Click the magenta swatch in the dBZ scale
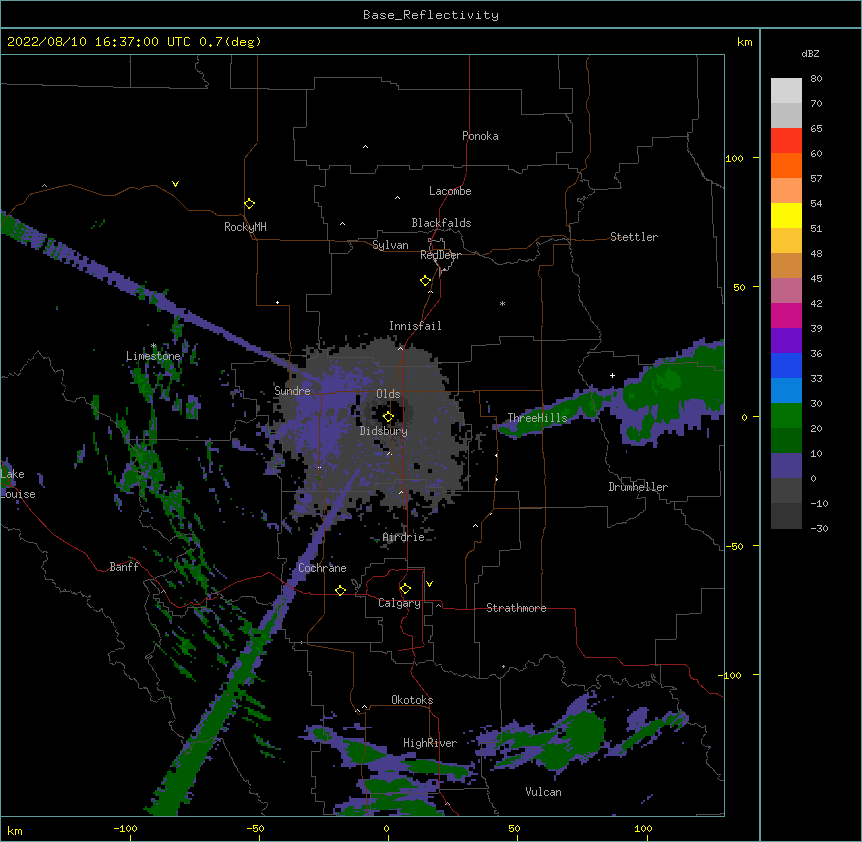Image resolution: width=862 pixels, height=842 pixels. point(786,315)
